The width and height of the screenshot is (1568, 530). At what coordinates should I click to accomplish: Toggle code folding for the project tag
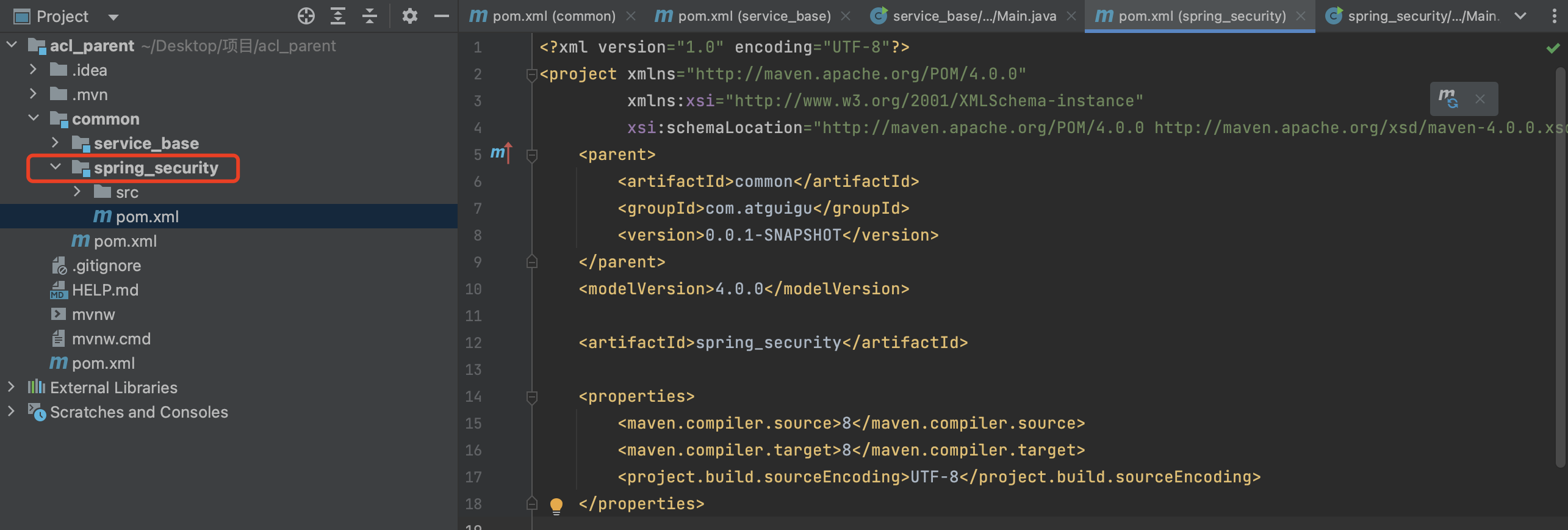531,75
